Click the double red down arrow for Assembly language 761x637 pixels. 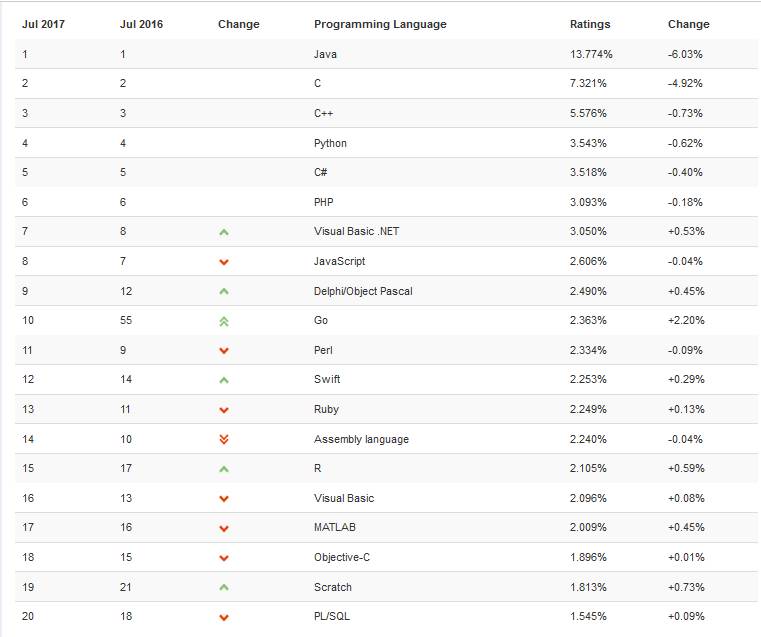click(224, 439)
